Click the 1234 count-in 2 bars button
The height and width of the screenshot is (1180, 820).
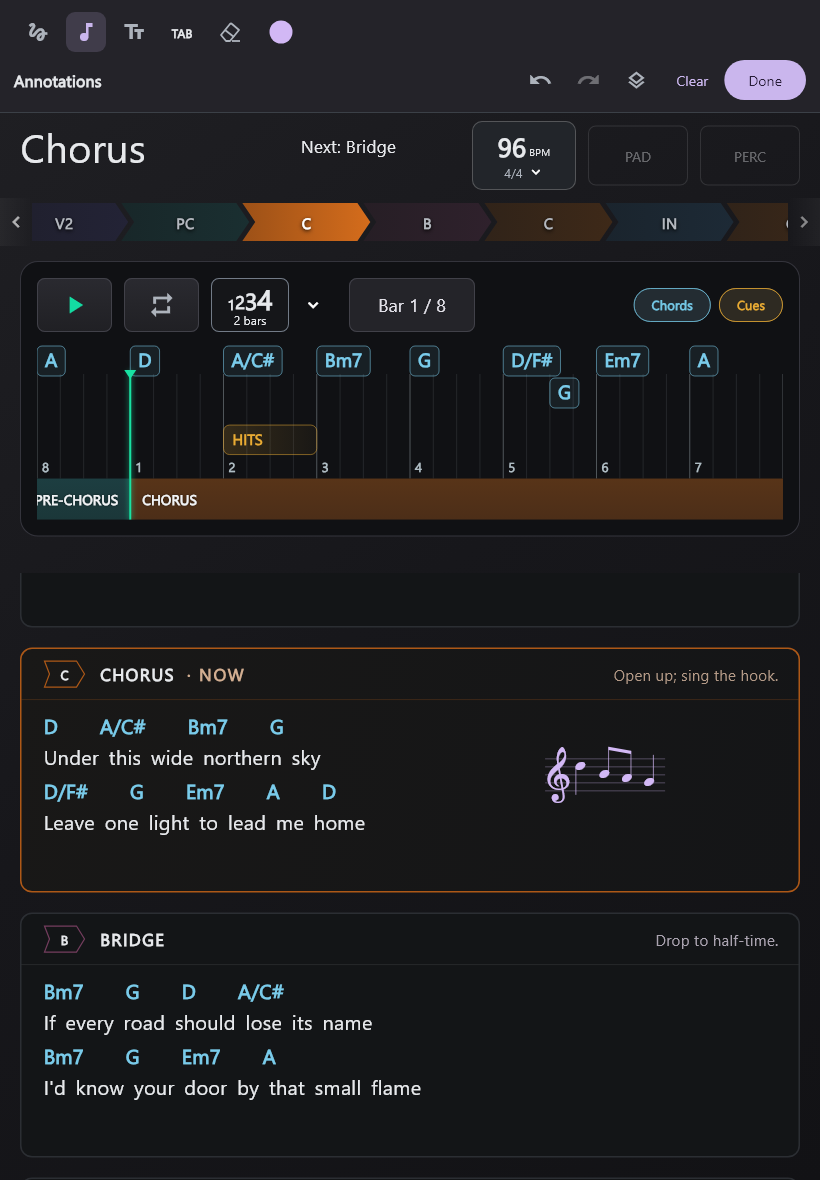pos(250,305)
